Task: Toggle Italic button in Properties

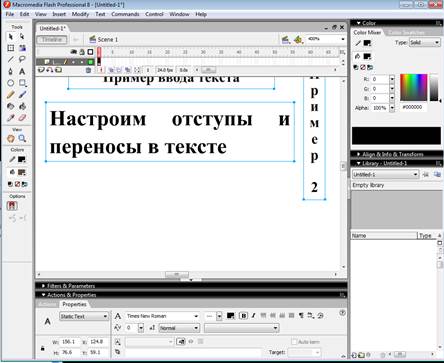Action: pos(253,316)
